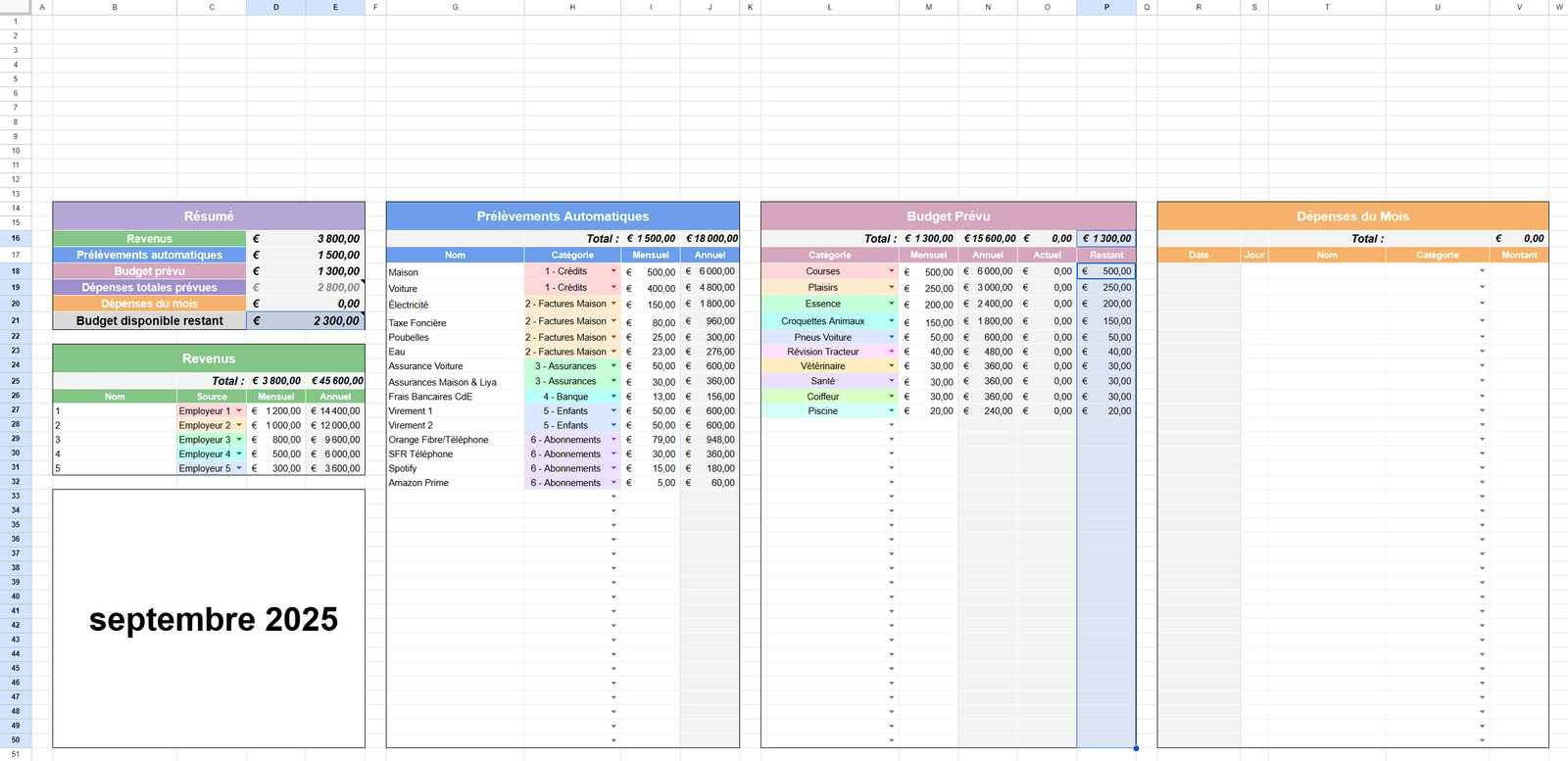Select the Date column header under Dépenses du Mois
This screenshot has width=1568, height=761.
click(1199, 255)
